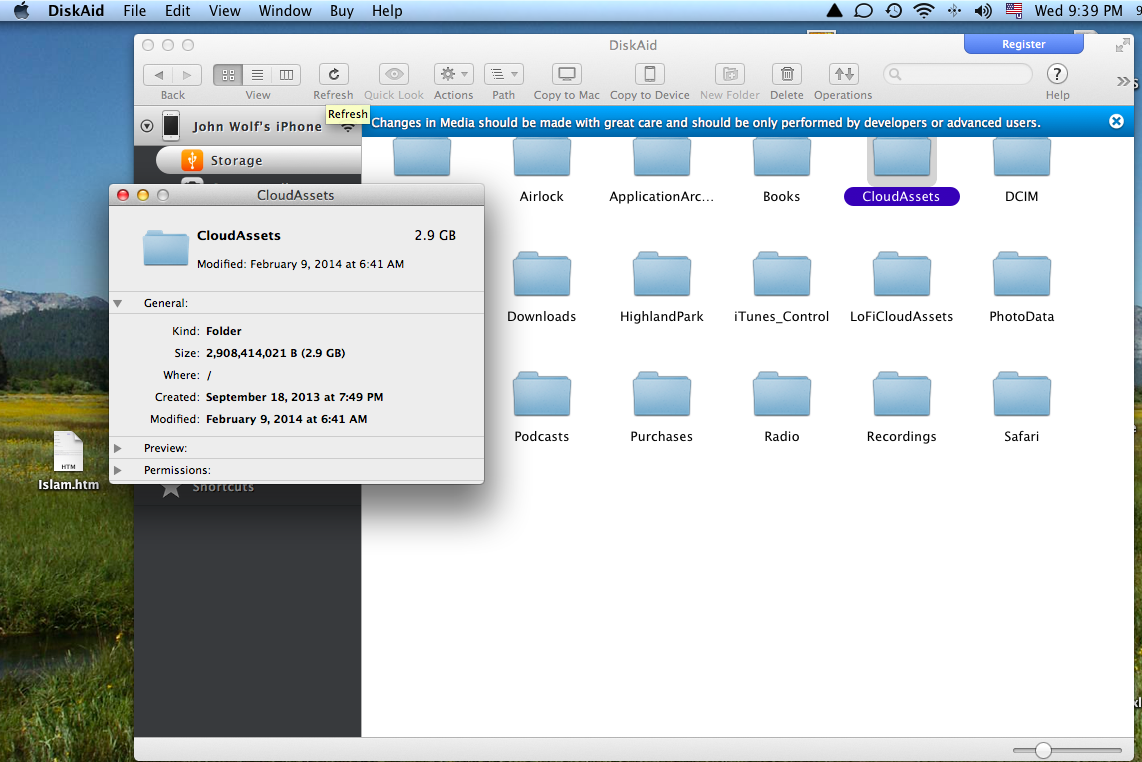1142x762 pixels.
Task: Switch to list view
Action: (257, 74)
